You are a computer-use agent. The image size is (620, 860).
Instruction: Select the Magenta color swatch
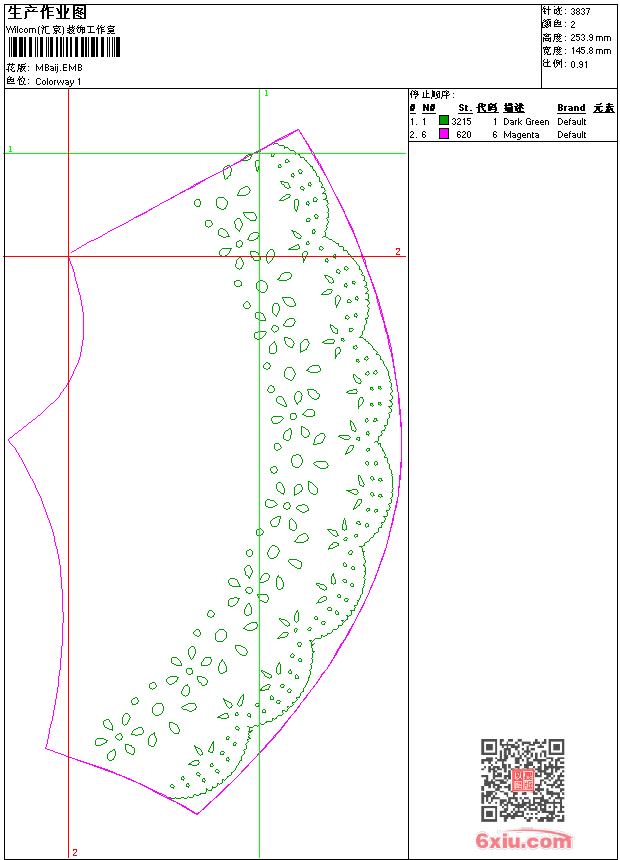[x=444, y=134]
